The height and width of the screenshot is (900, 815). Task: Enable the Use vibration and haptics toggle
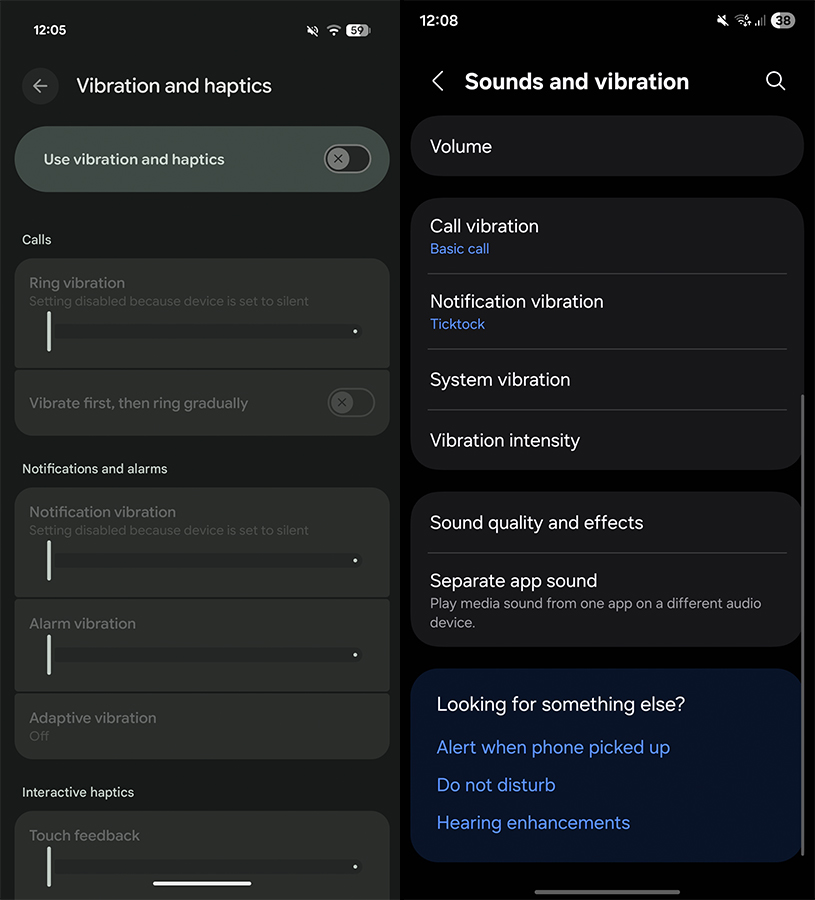pyautogui.click(x=347, y=158)
